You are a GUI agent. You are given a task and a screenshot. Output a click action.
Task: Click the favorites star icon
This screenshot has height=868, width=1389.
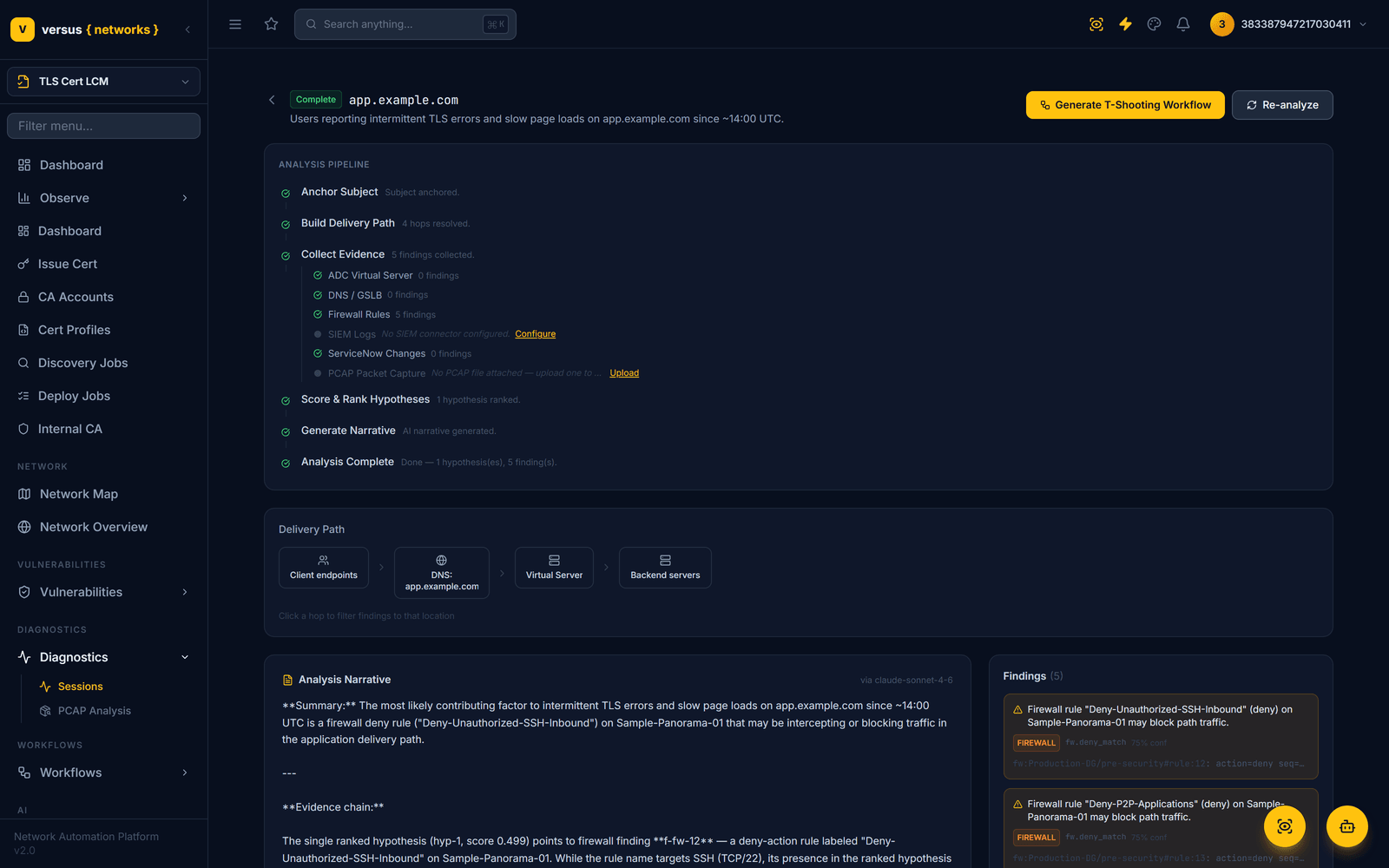(x=272, y=24)
